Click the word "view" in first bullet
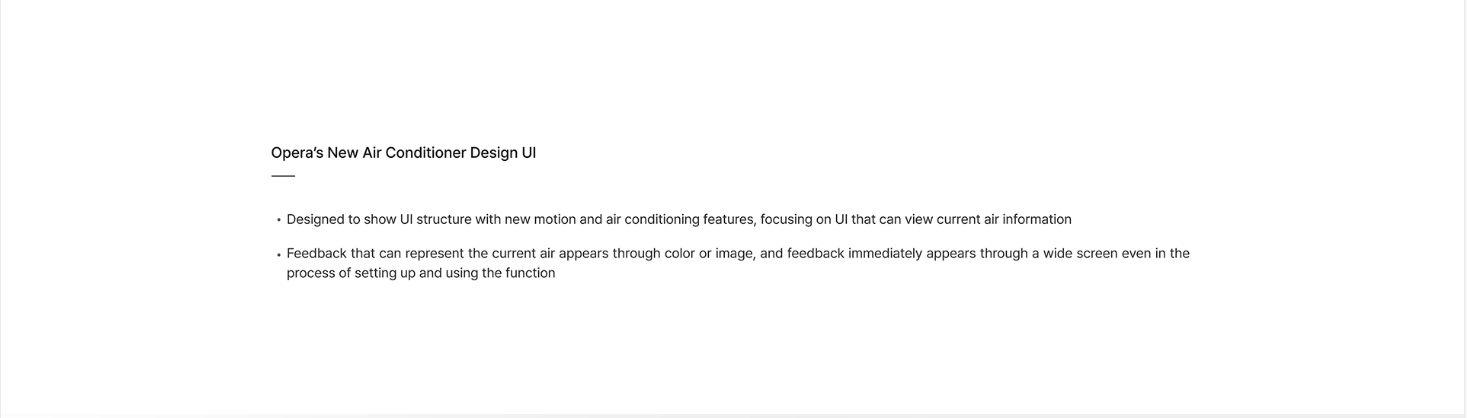1467x418 pixels. 919,220
